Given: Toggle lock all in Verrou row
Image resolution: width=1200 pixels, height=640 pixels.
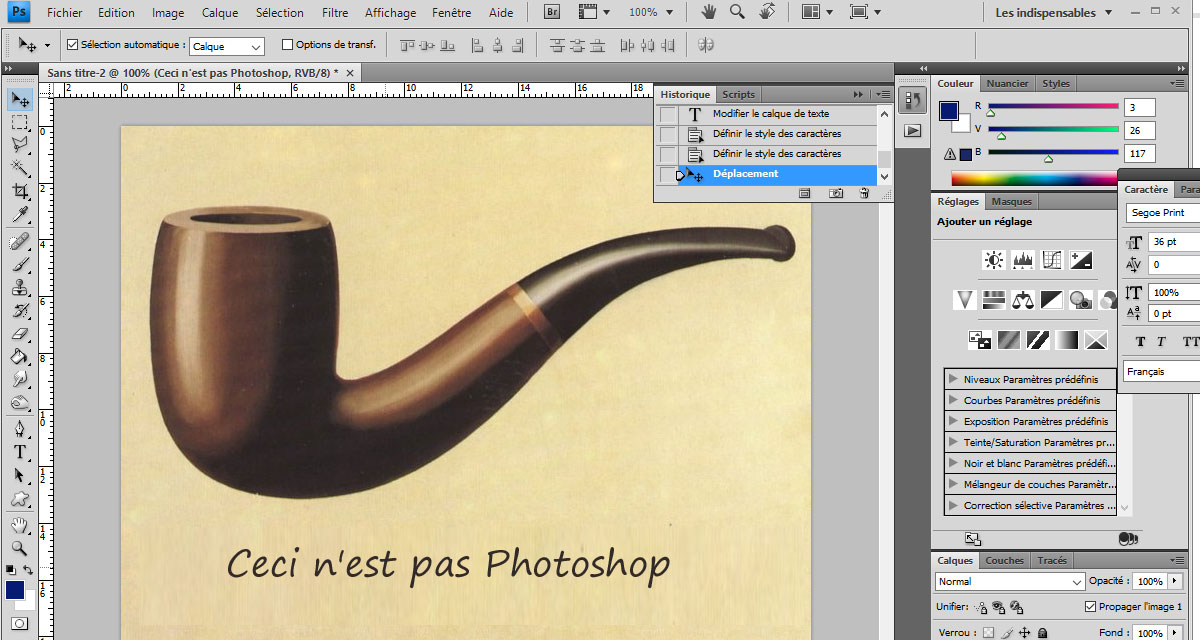Looking at the screenshot, I should [1042, 633].
